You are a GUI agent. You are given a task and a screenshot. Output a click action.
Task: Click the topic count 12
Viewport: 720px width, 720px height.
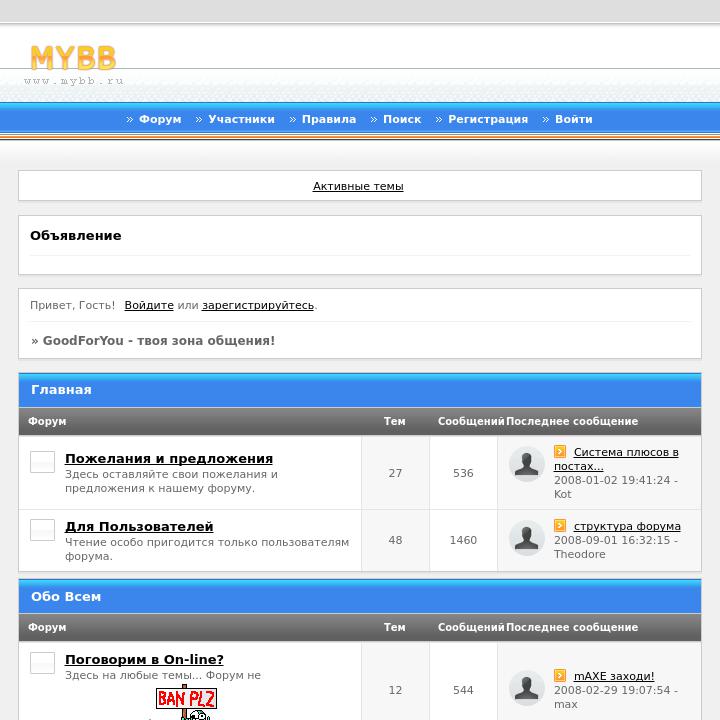[x=395, y=690]
